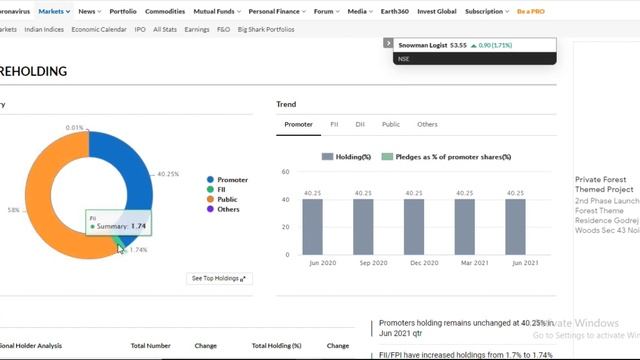Go to IPO section
Screen dimensions: 640x360
[x=140, y=29]
